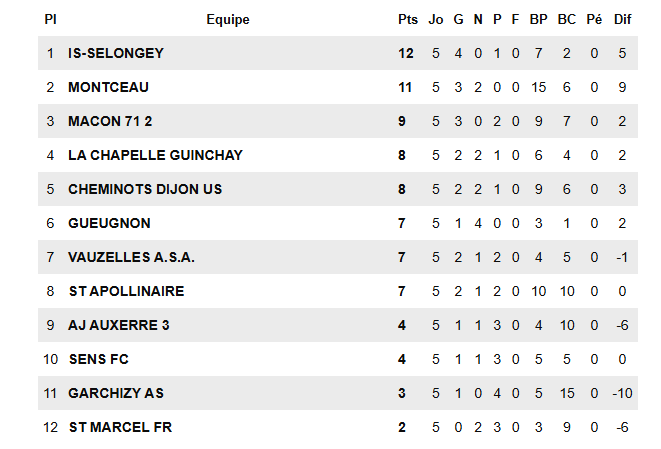The image size is (661, 449).
Task: Click IS-SELONGEY's 12 points value
Action: pyautogui.click(x=405, y=53)
